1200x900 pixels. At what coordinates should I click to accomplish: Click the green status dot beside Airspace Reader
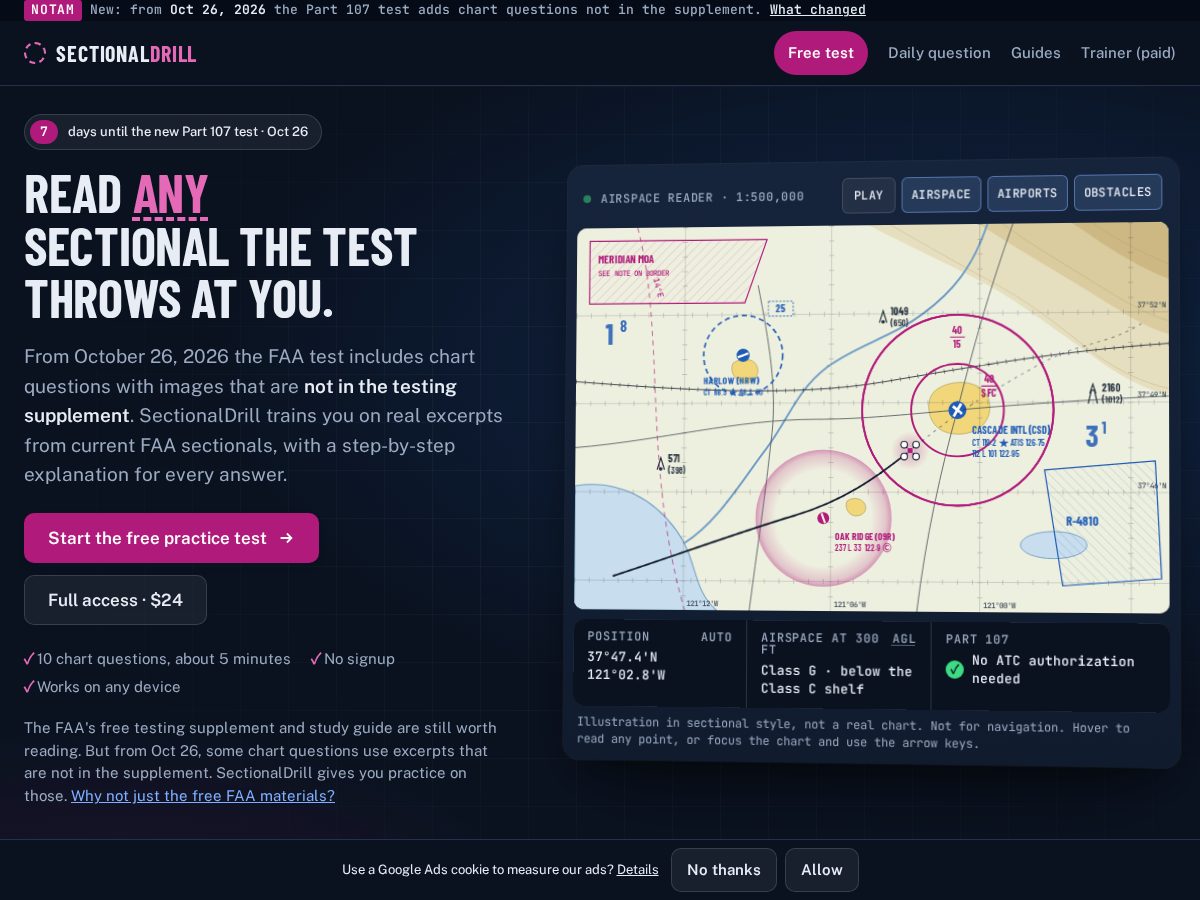[587, 198]
